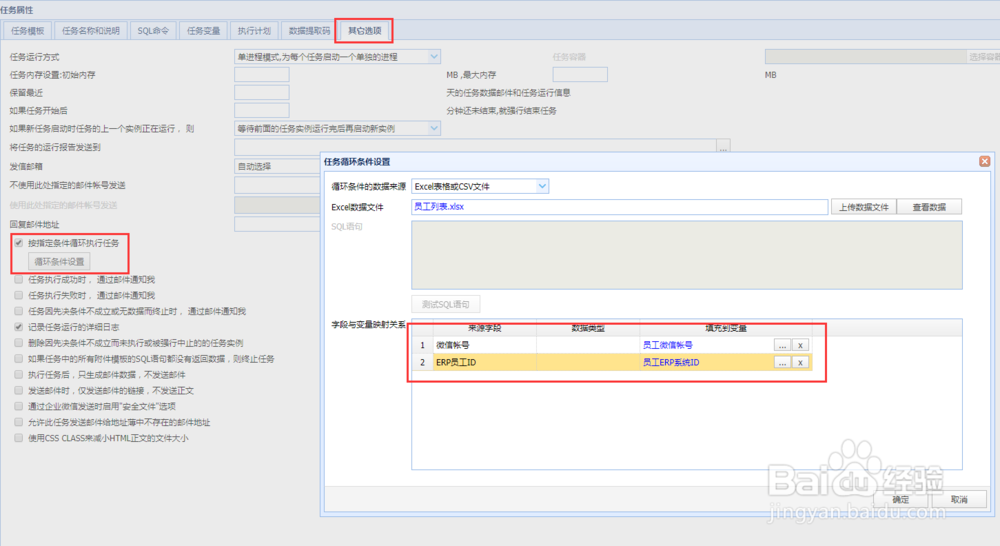This screenshot has width=1000, height=546.
Task: Check 删除因先决条件不成立而未执行 task instance option
Action: tap(19, 343)
